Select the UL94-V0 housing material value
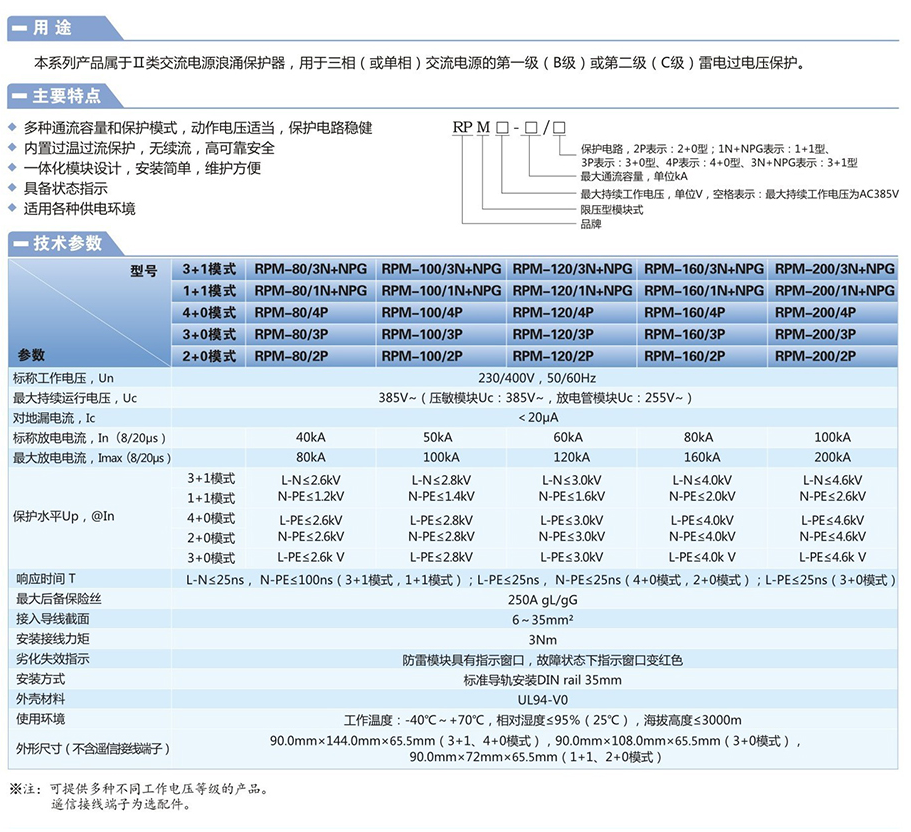Viewport: 911px width, 832px height. point(543,700)
